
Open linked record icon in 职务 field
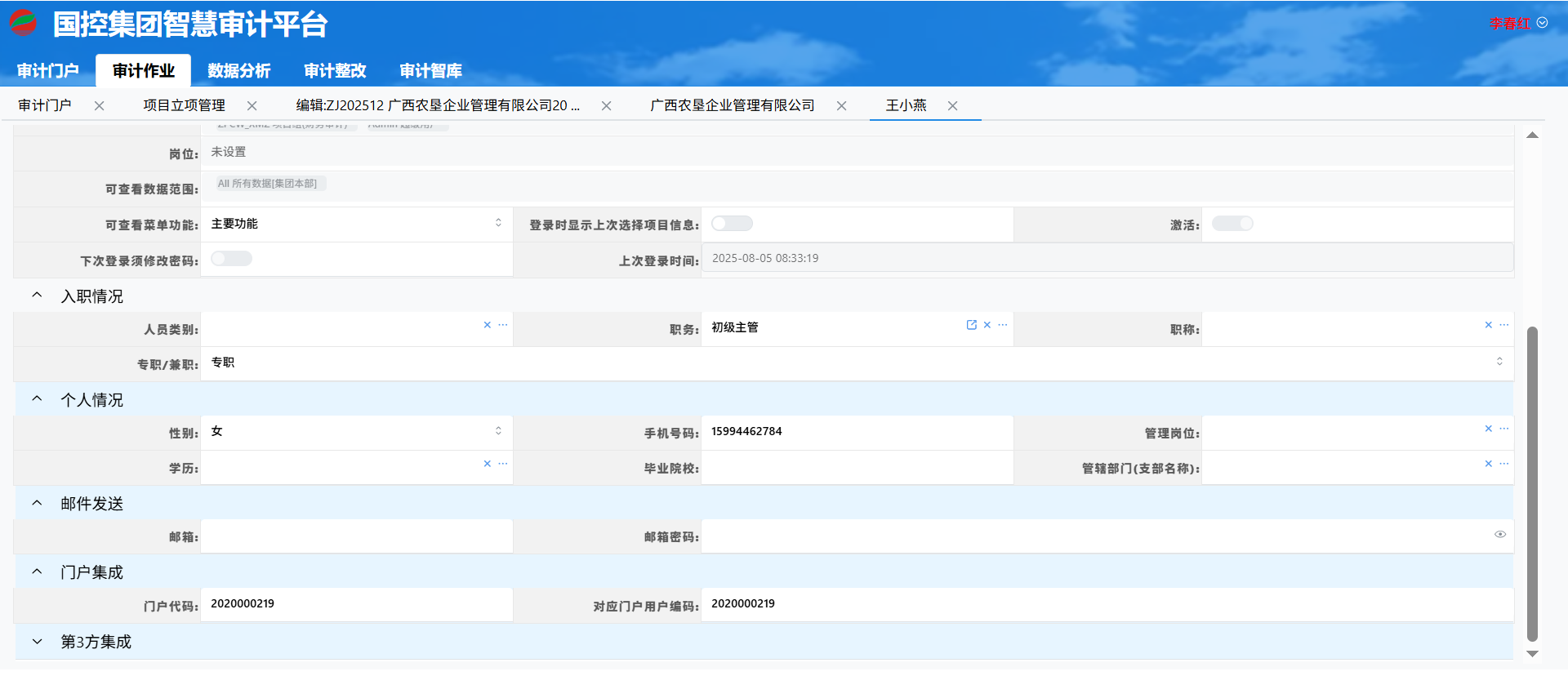(971, 325)
